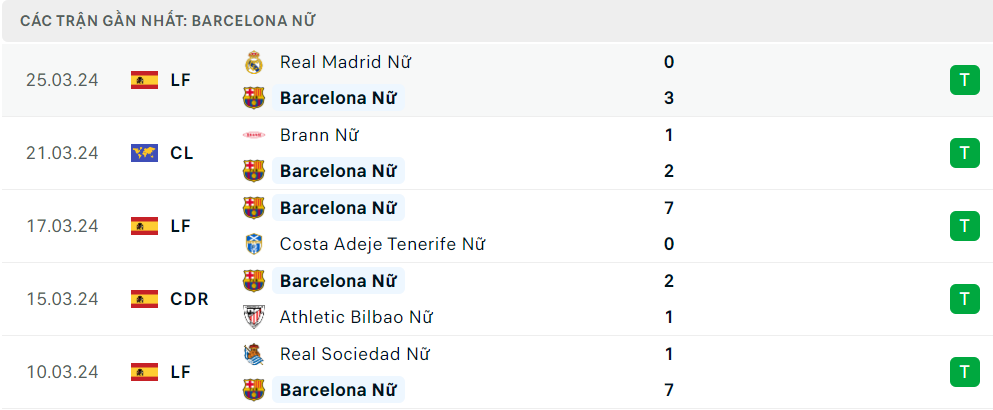993x410 pixels.
Task: Click the green T badge for 25.03.24 match
Action: click(965, 80)
